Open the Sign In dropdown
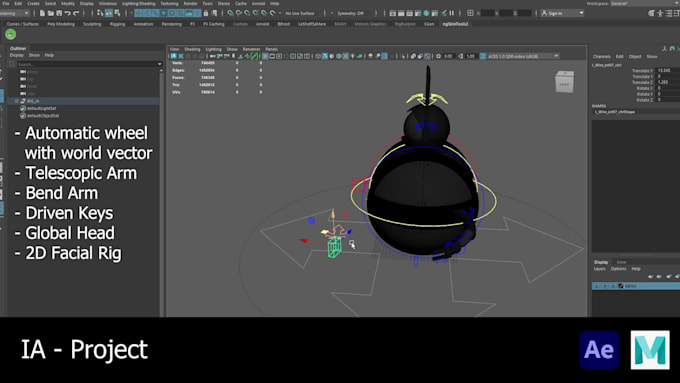The image size is (680, 383). pyautogui.click(x=563, y=13)
